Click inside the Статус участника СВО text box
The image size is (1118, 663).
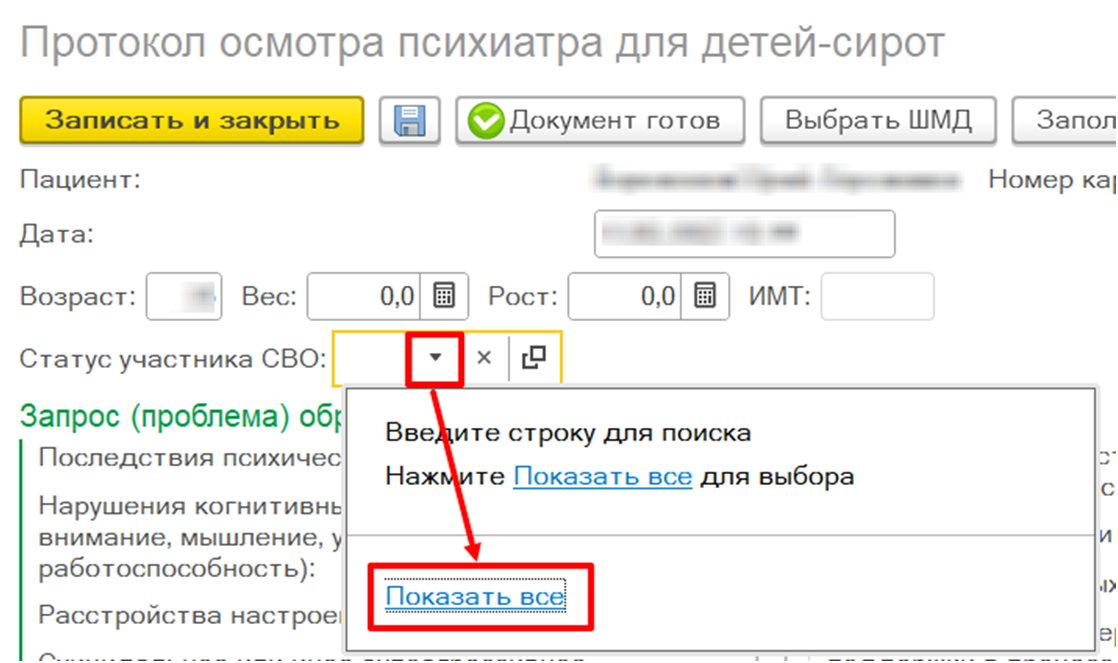pyautogui.click(x=370, y=357)
